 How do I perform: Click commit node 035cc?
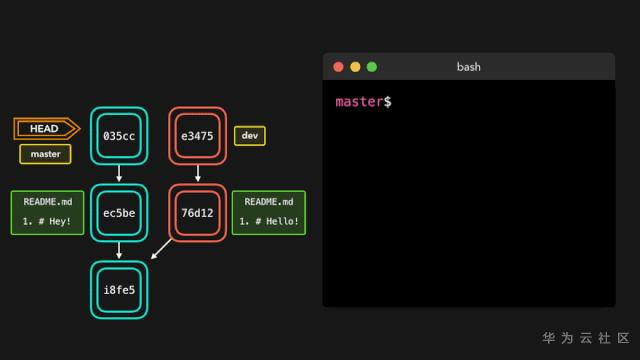[119, 136]
